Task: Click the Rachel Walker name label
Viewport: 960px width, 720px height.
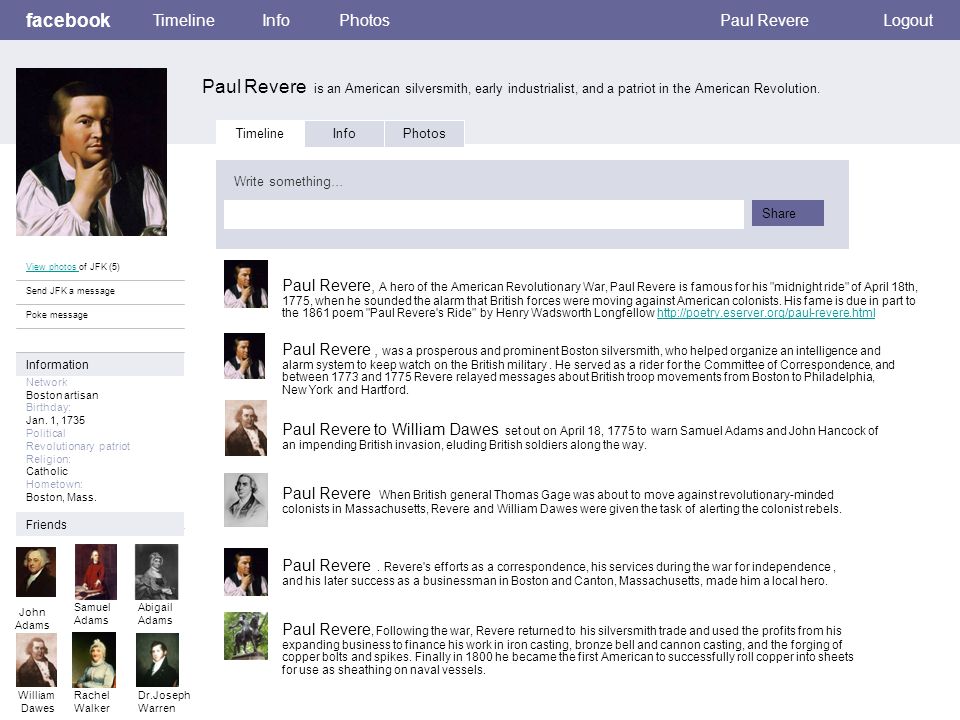Action: [92, 702]
